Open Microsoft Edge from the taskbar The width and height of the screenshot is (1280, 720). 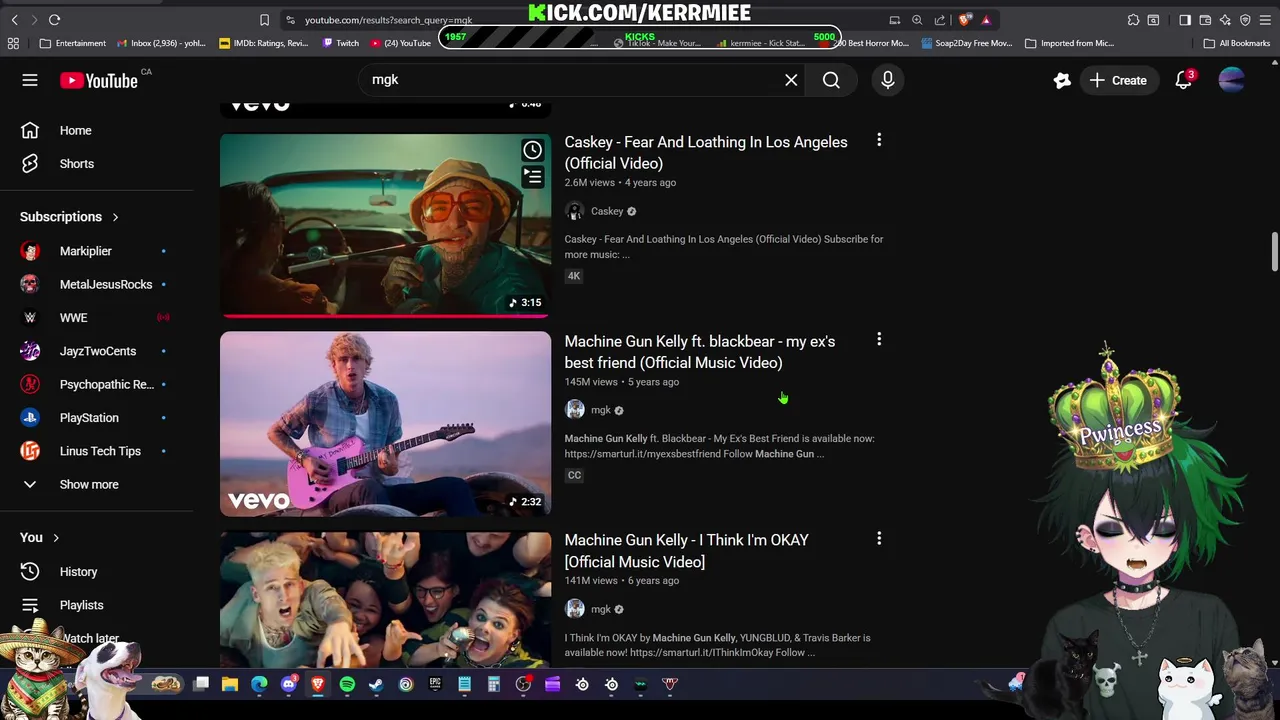[259, 684]
